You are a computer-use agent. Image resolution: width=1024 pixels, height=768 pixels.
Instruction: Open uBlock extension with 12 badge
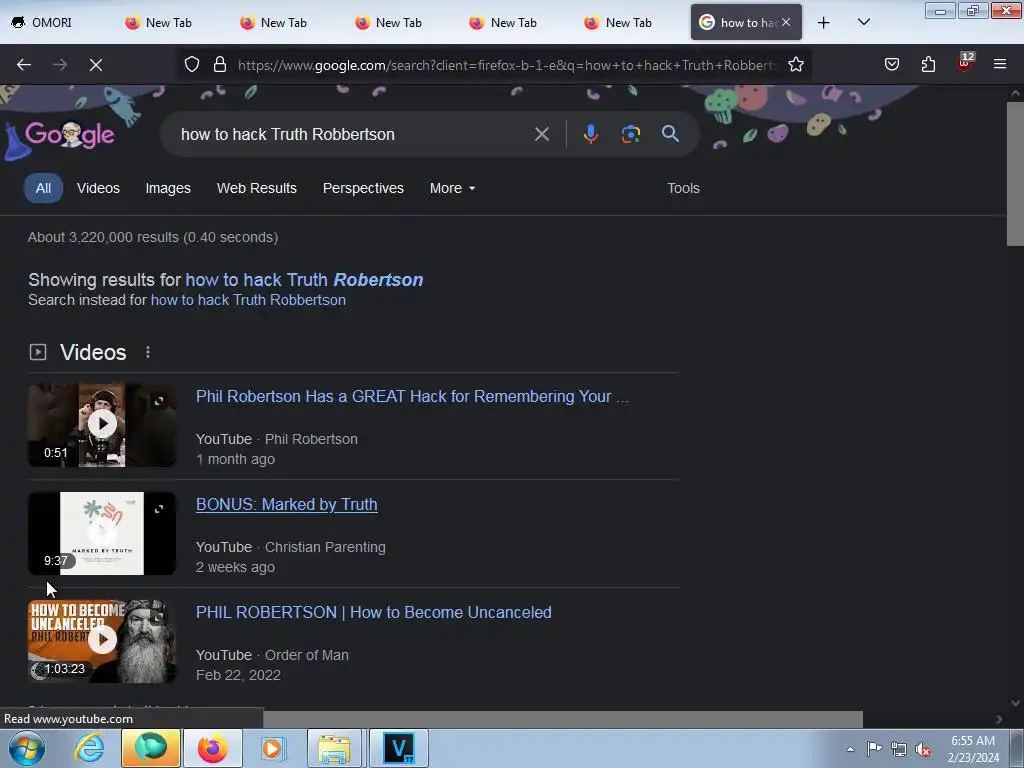tap(965, 63)
